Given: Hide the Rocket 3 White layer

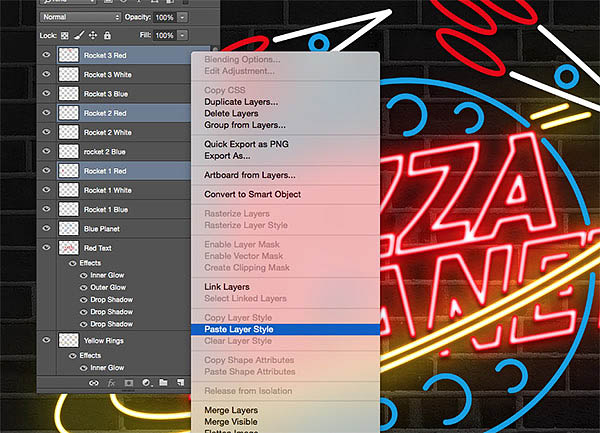Looking at the screenshot, I should [x=46, y=73].
